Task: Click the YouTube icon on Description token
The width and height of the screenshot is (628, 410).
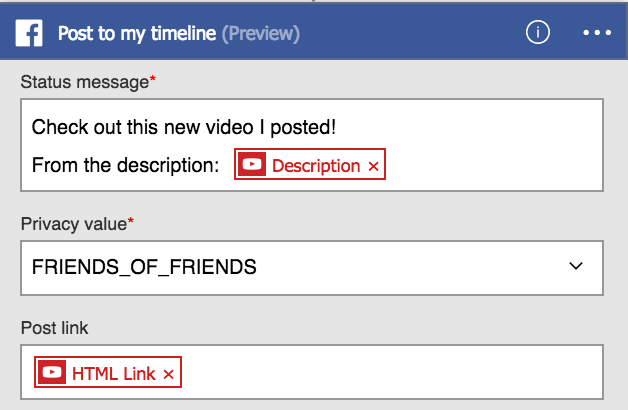Action: [x=252, y=166]
